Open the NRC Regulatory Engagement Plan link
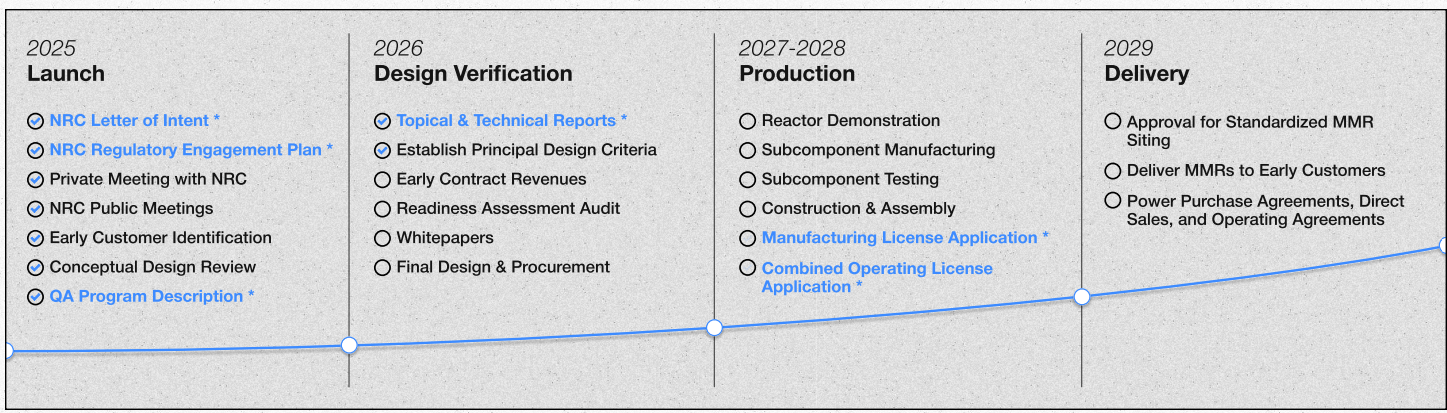1447x413 pixels. pos(191,150)
